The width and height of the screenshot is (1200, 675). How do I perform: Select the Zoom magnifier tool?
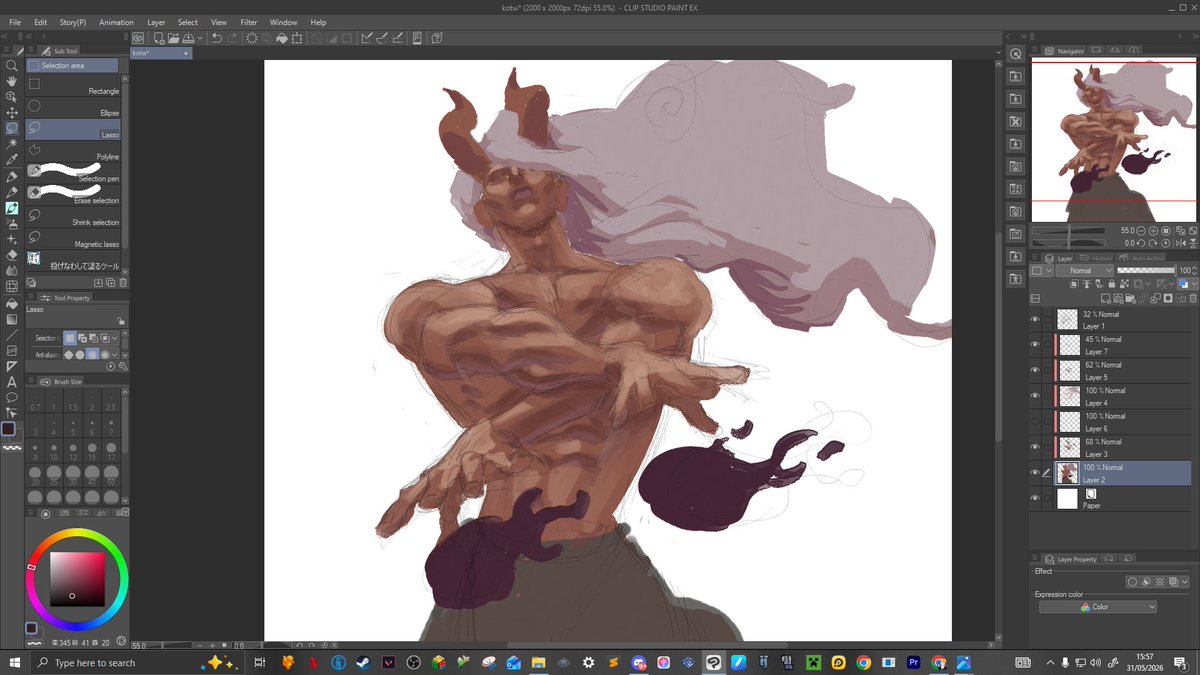11,65
